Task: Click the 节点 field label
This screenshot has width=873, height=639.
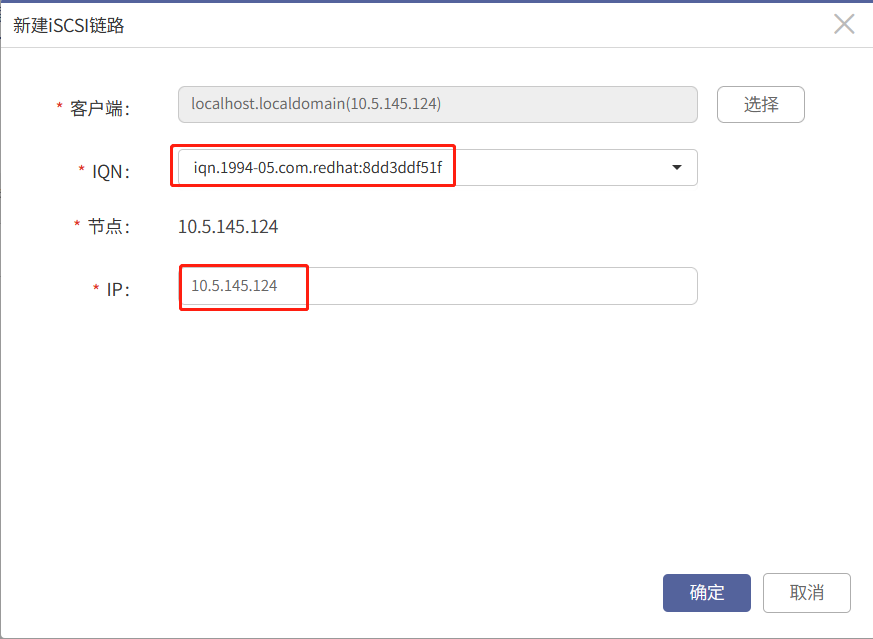Action: pyautogui.click(x=109, y=227)
